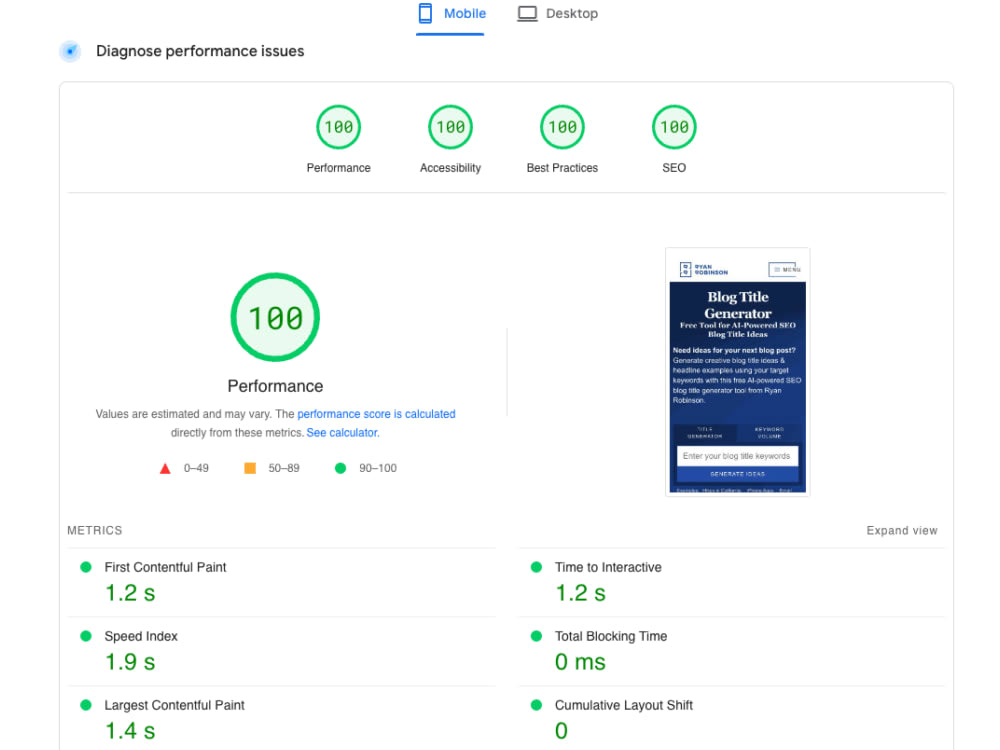1000x750 pixels.
Task: Select the Best Practices score gauge
Action: (x=562, y=127)
